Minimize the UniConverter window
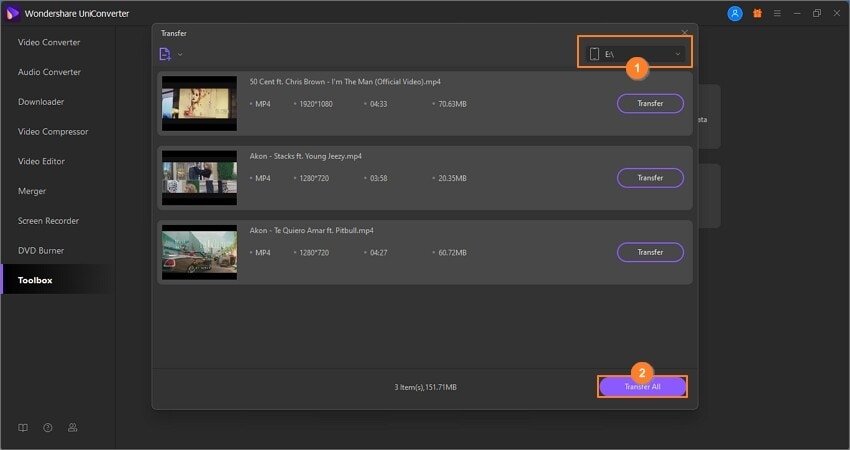Image resolution: width=850 pixels, height=450 pixels. [x=797, y=14]
